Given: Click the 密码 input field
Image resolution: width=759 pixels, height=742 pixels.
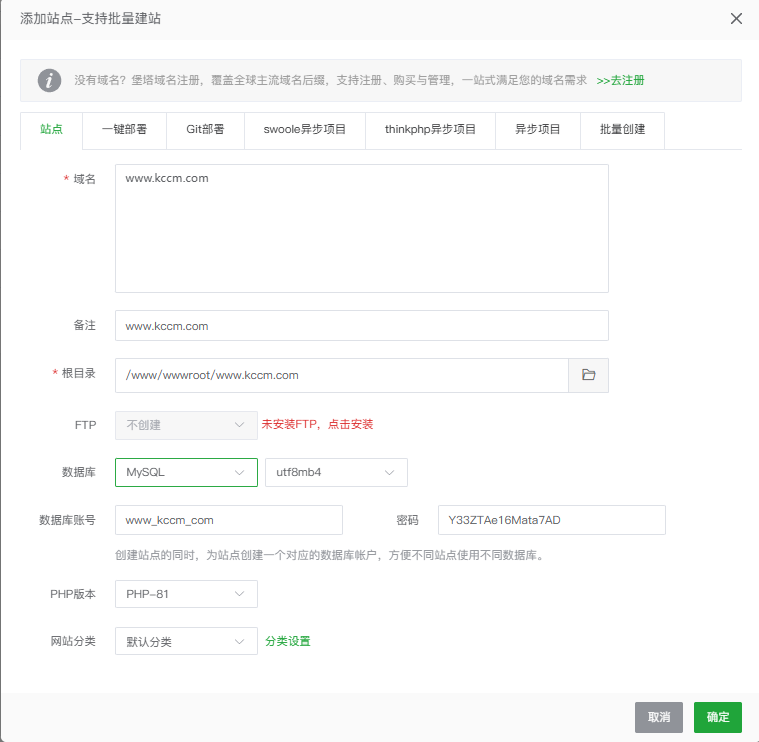Looking at the screenshot, I should (x=551, y=520).
